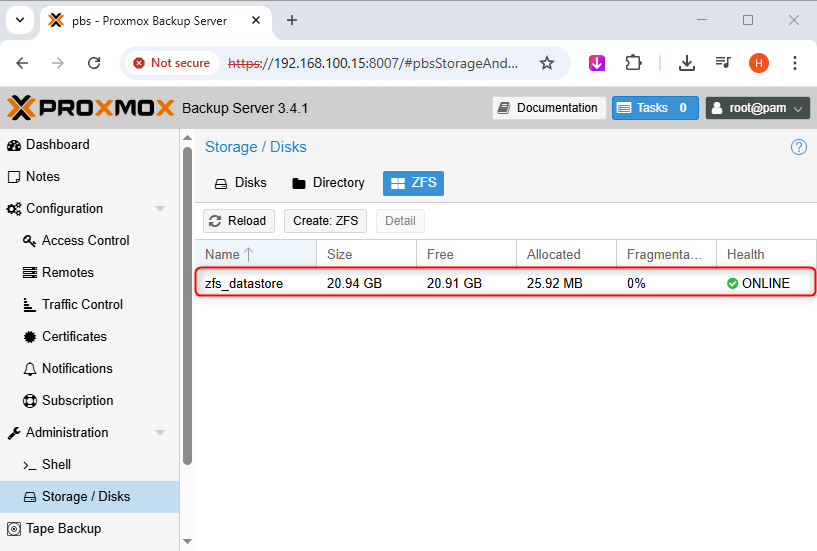Click Create: ZFS button

pyautogui.click(x=325, y=221)
